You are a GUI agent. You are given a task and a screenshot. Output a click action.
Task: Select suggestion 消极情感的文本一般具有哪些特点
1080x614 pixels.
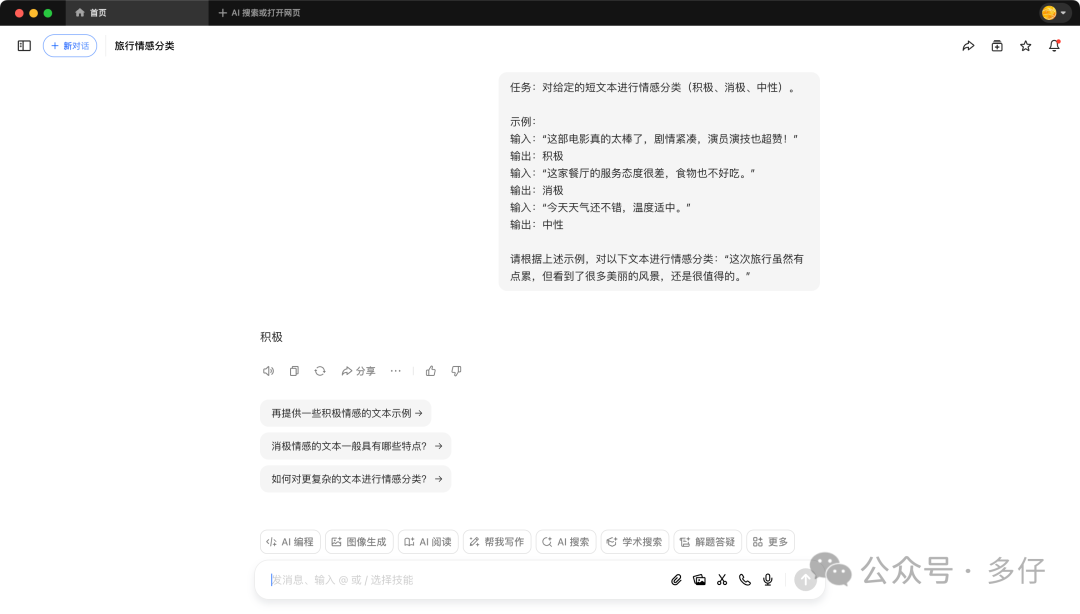point(355,446)
